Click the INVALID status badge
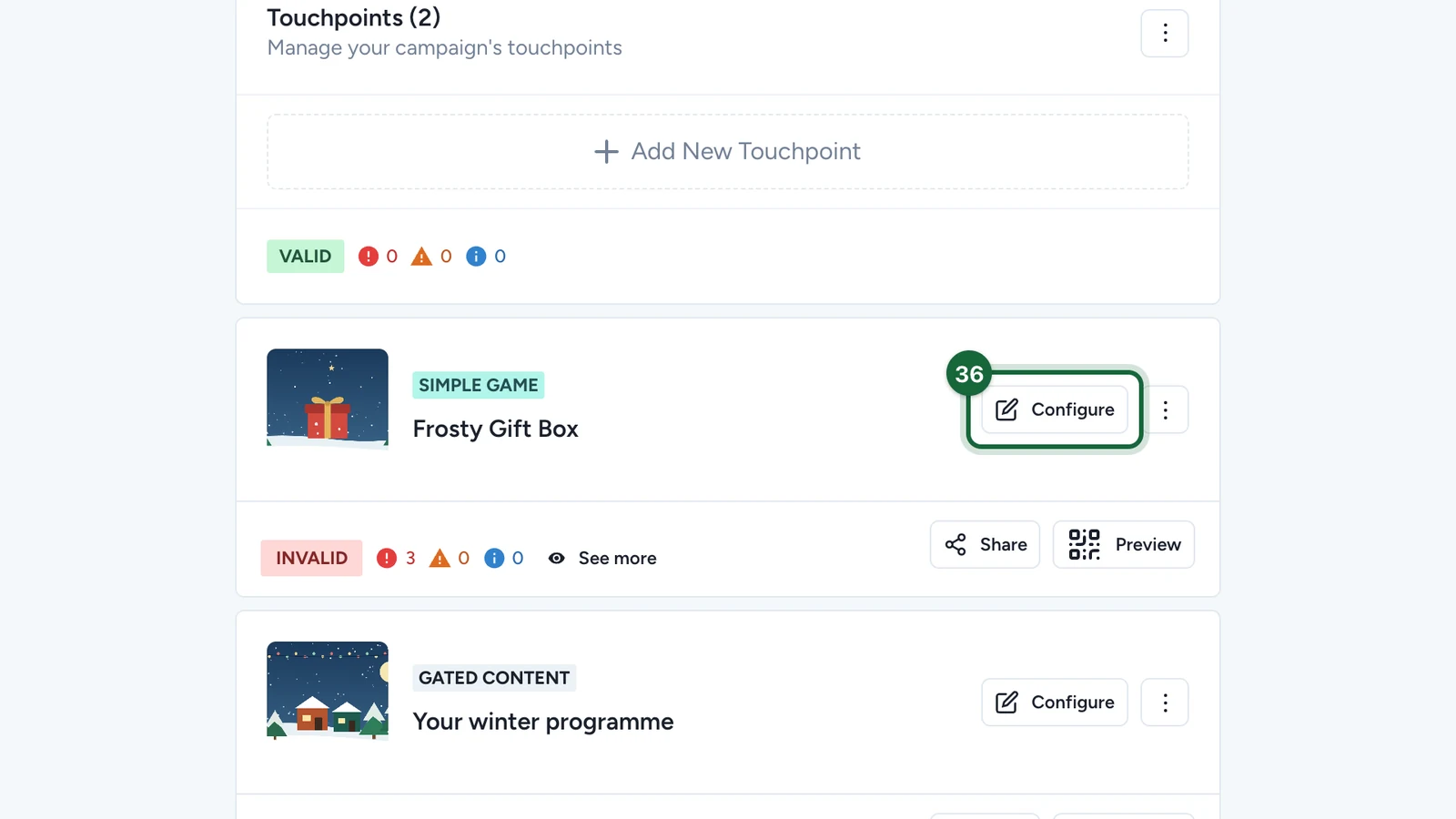 tap(312, 558)
